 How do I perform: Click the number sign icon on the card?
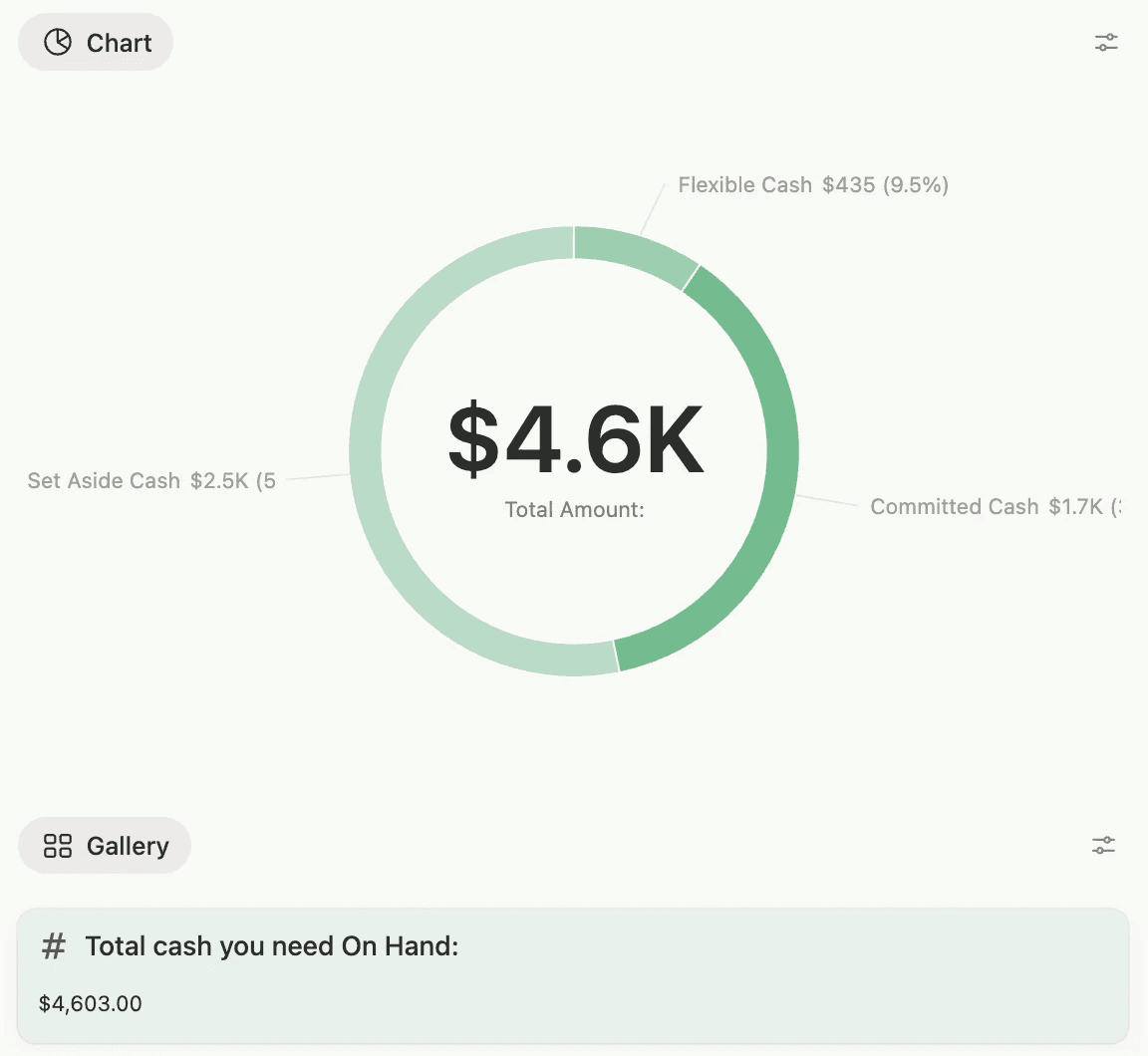pyautogui.click(x=53, y=945)
